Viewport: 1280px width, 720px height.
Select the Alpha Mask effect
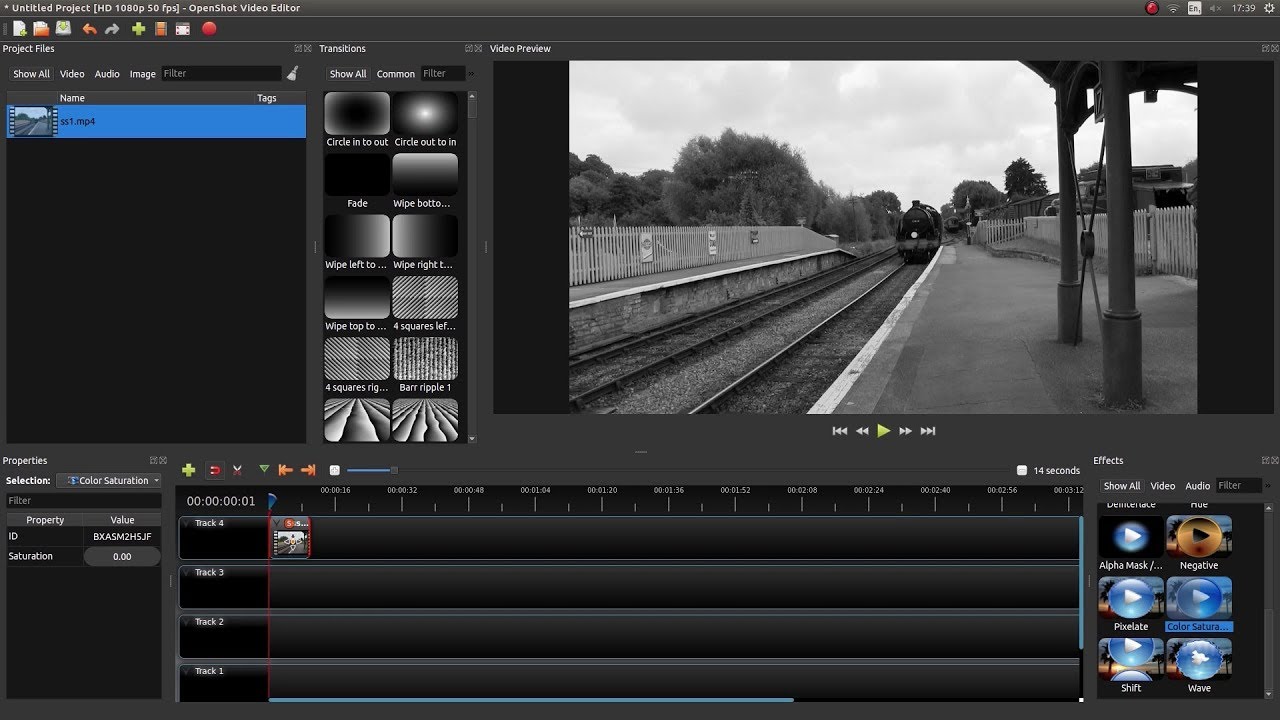tap(1131, 544)
